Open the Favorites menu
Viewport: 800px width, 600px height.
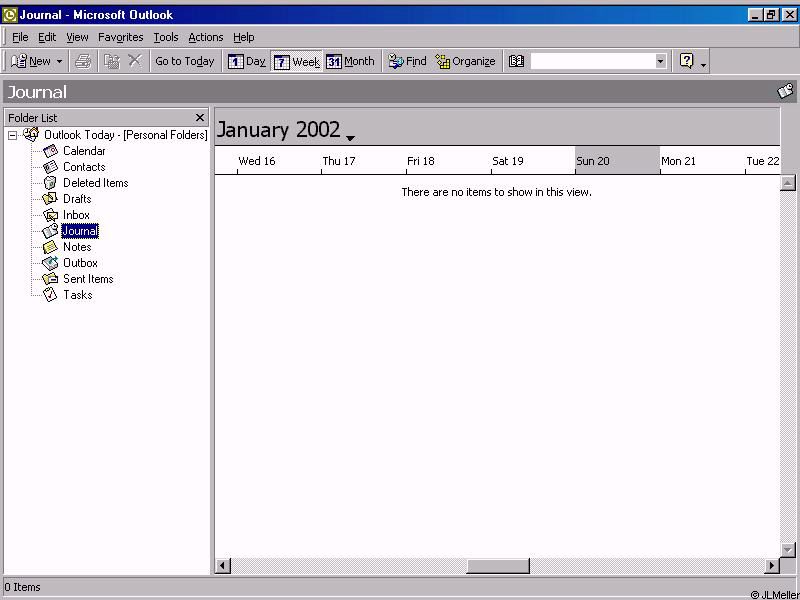pyautogui.click(x=120, y=37)
